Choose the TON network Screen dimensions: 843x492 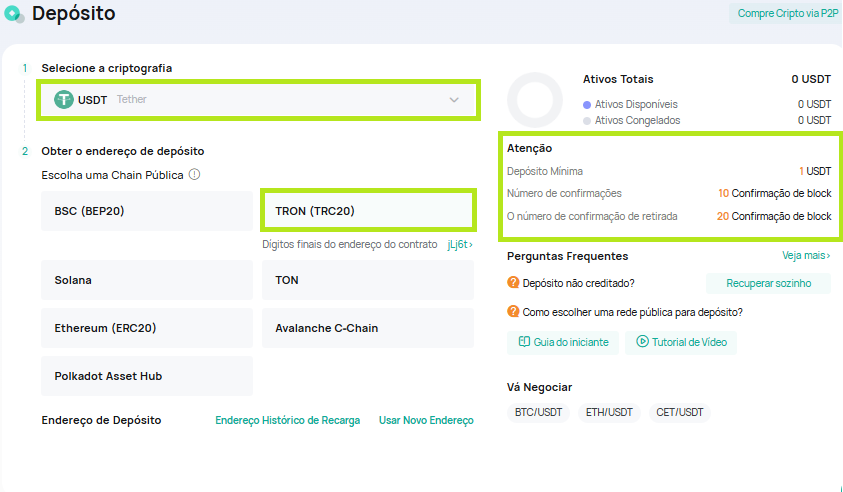[x=368, y=280]
